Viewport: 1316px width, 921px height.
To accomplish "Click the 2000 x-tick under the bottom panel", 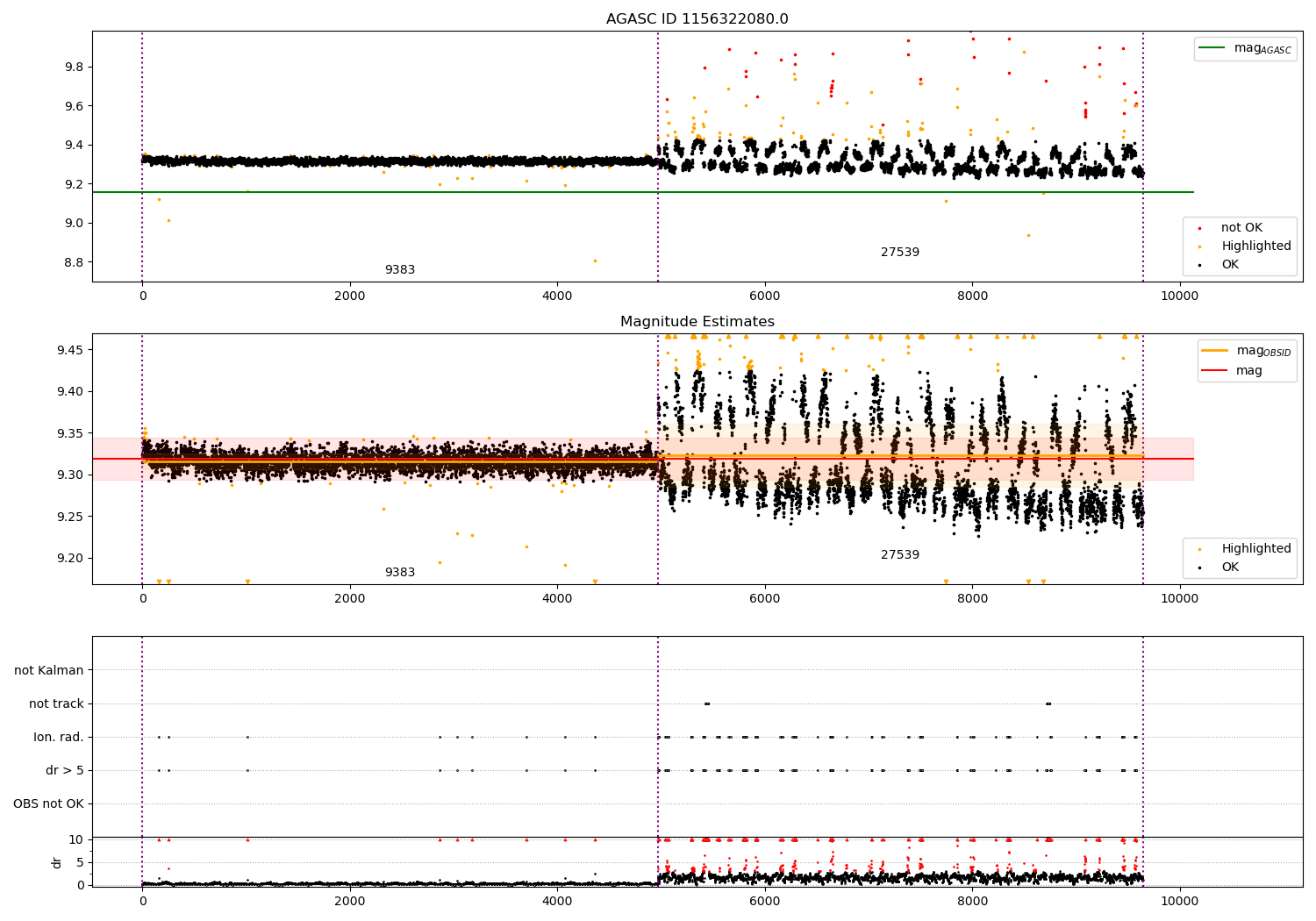I will pyautogui.click(x=350, y=901).
